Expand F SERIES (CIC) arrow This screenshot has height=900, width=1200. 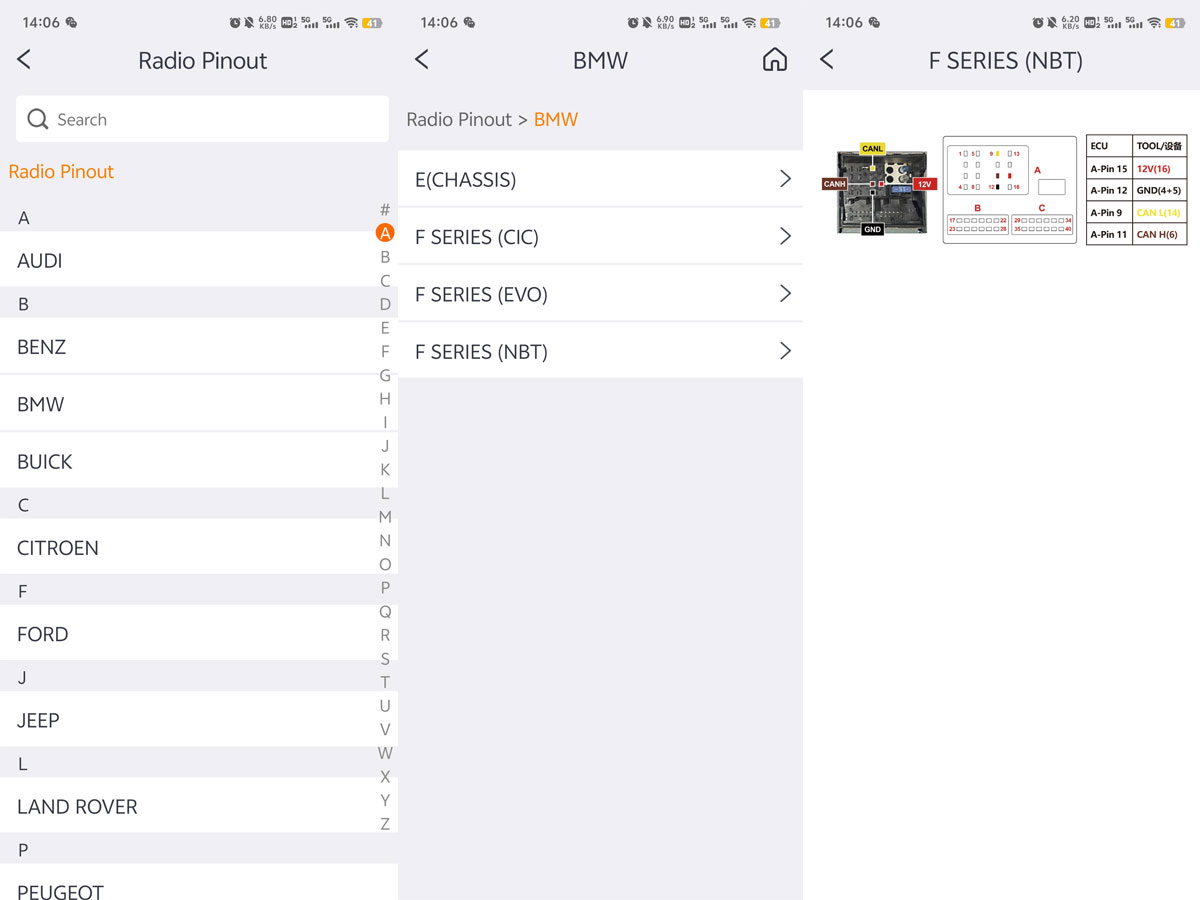(785, 236)
